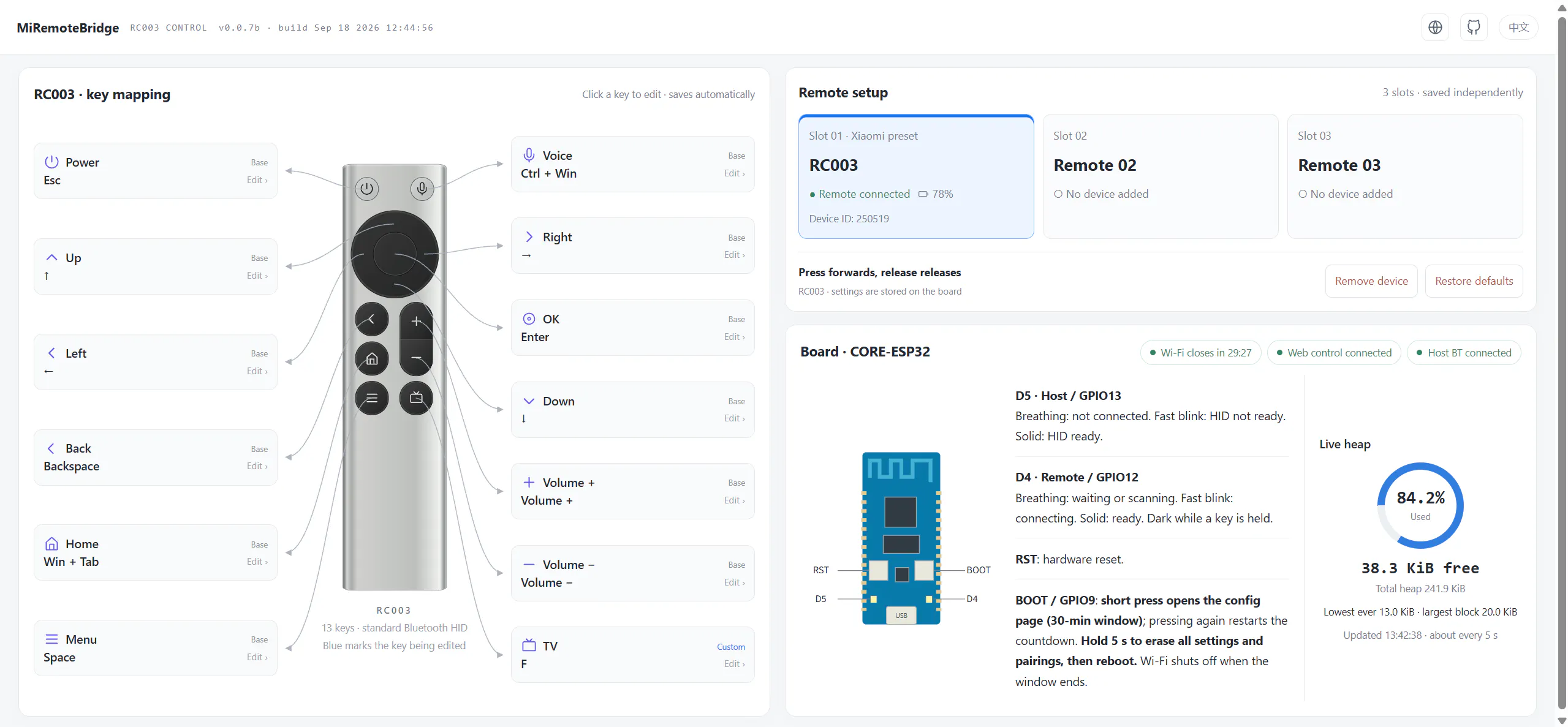Image resolution: width=1568 pixels, height=727 pixels.
Task: Click the back arrow button on the remote
Action: point(371,319)
